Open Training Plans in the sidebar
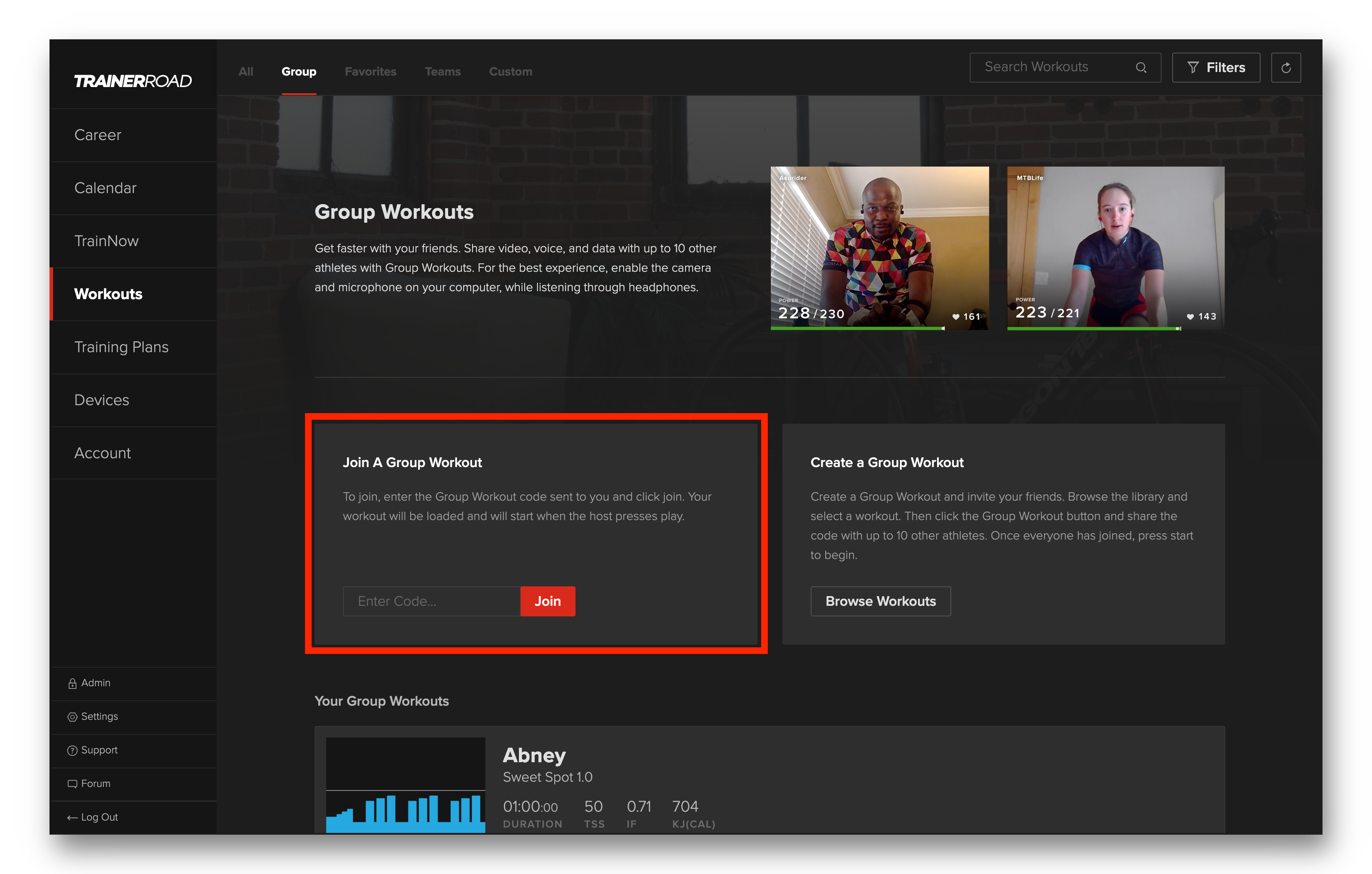Image resolution: width=1372 pixels, height=874 pixels. (133, 347)
